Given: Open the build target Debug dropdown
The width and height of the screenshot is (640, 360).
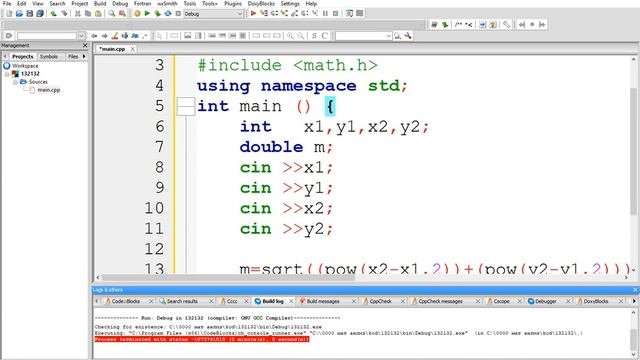Looking at the screenshot, I should point(213,14).
